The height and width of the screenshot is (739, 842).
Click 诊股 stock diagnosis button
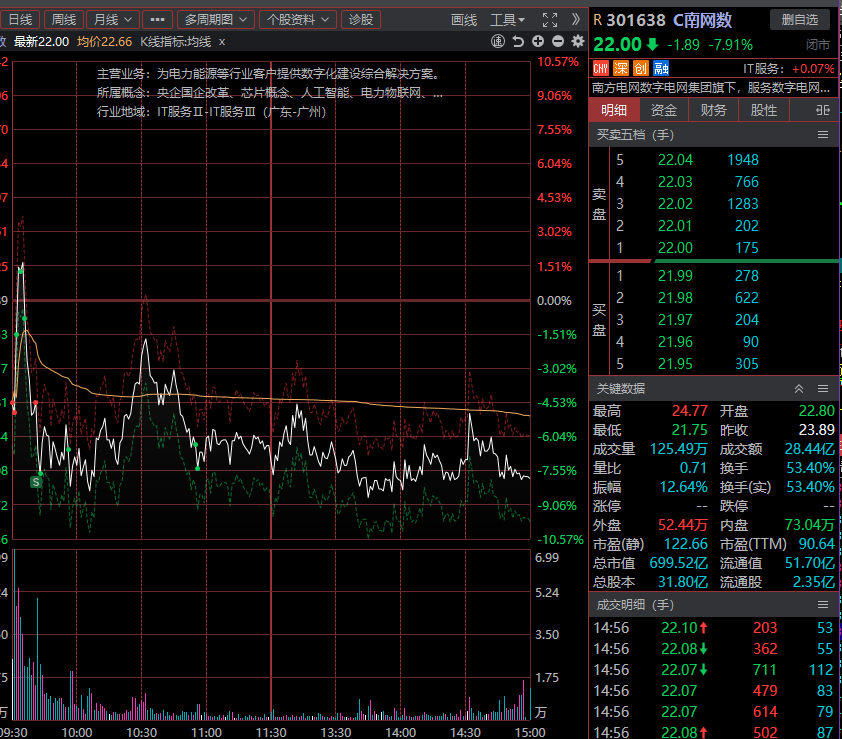click(x=361, y=20)
